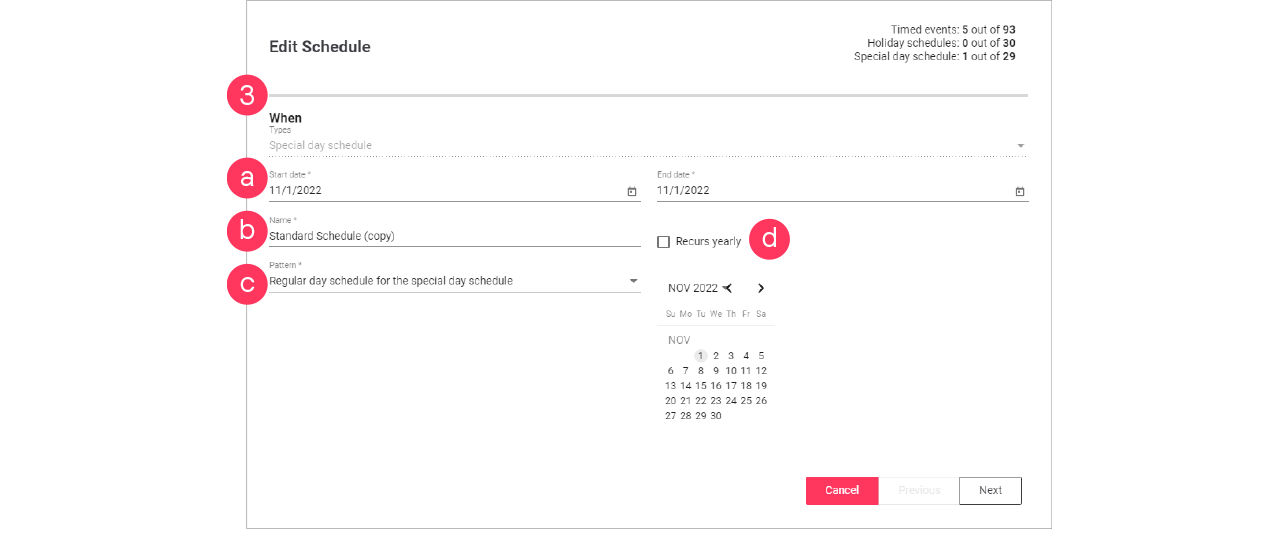Click the Edit Schedule heading
1280x559 pixels.
point(320,47)
